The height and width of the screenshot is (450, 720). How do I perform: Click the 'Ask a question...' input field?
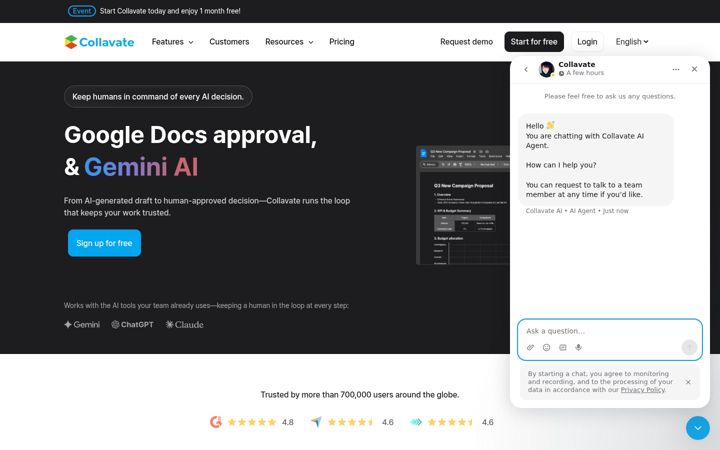pyautogui.click(x=610, y=331)
